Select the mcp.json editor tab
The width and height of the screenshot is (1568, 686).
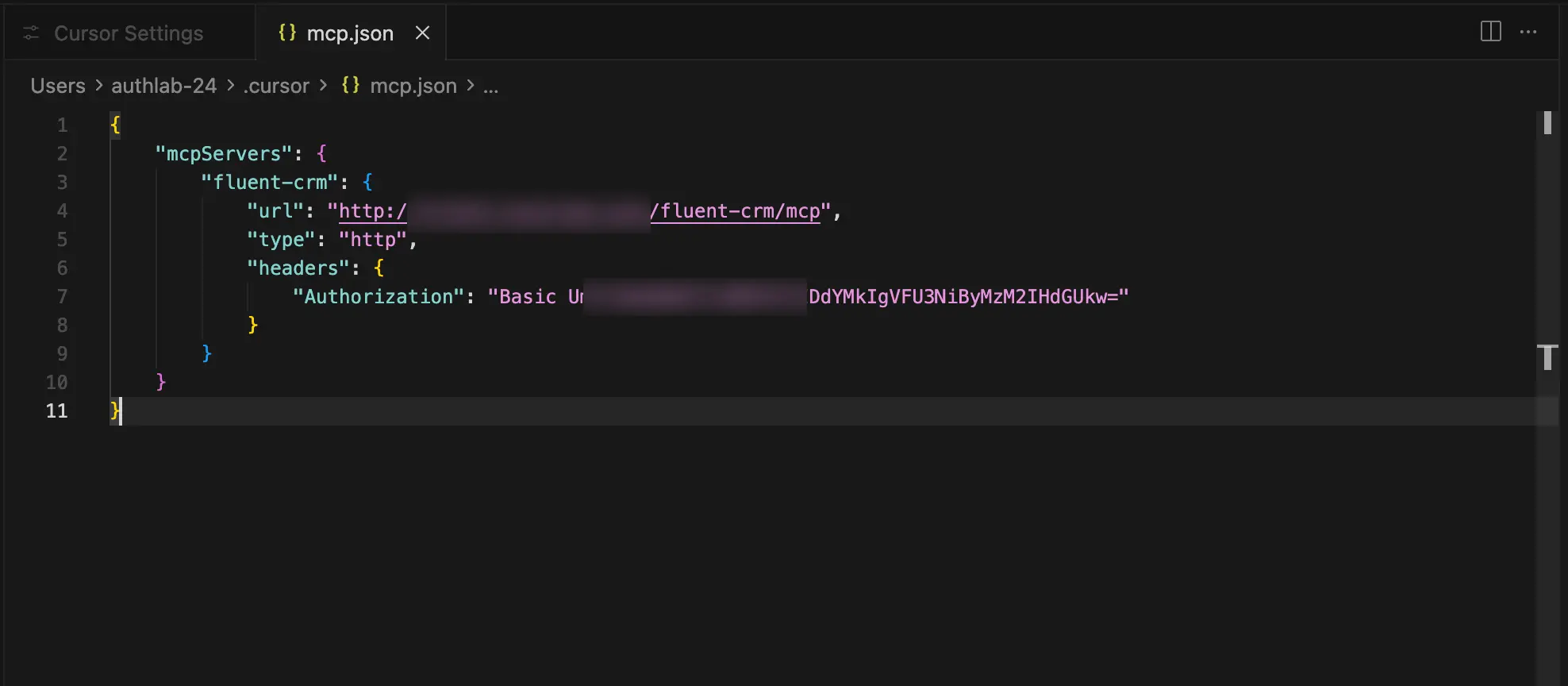pos(350,33)
